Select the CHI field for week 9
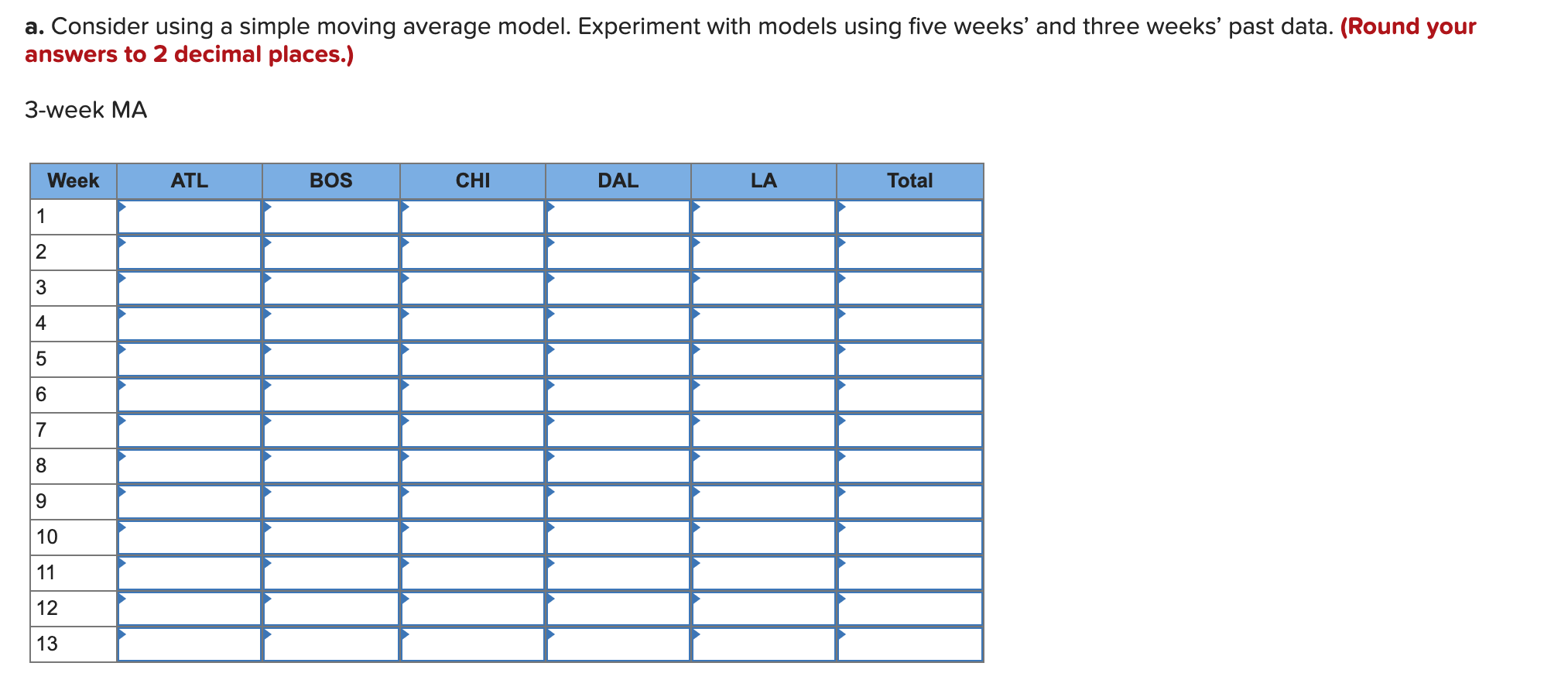 (473, 502)
